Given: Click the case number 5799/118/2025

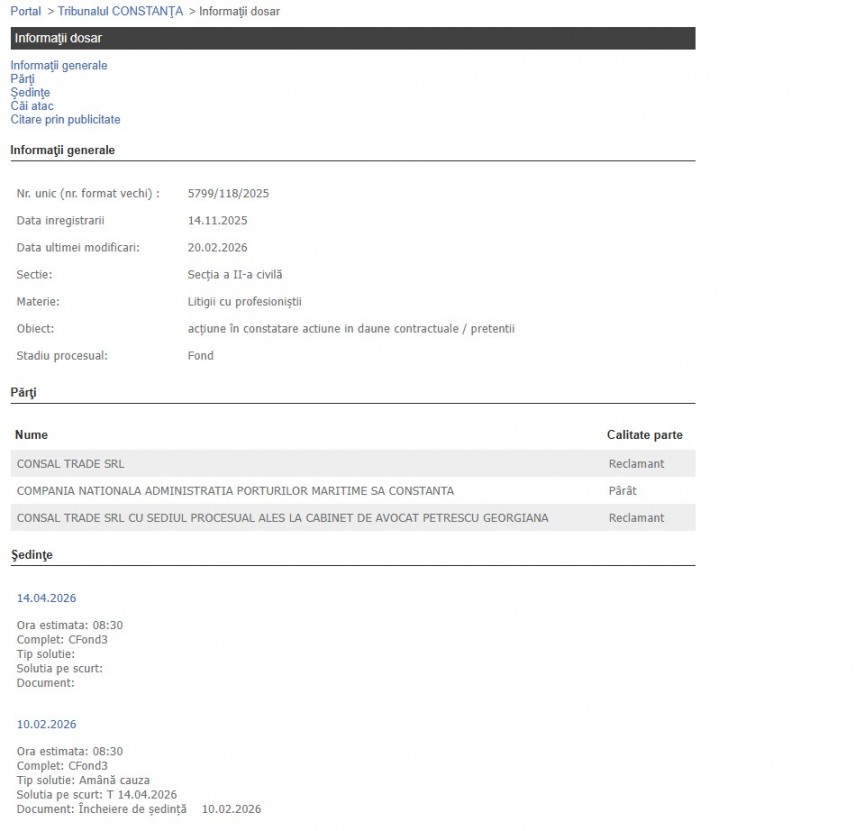Looking at the screenshot, I should click(228, 193).
